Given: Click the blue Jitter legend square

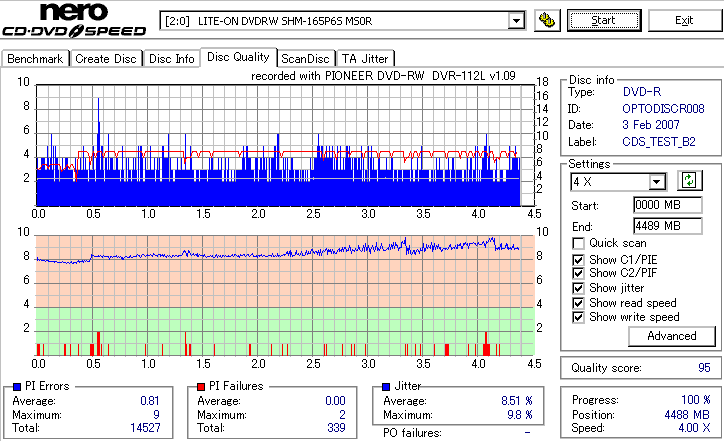Looking at the screenshot, I should click(386, 387).
